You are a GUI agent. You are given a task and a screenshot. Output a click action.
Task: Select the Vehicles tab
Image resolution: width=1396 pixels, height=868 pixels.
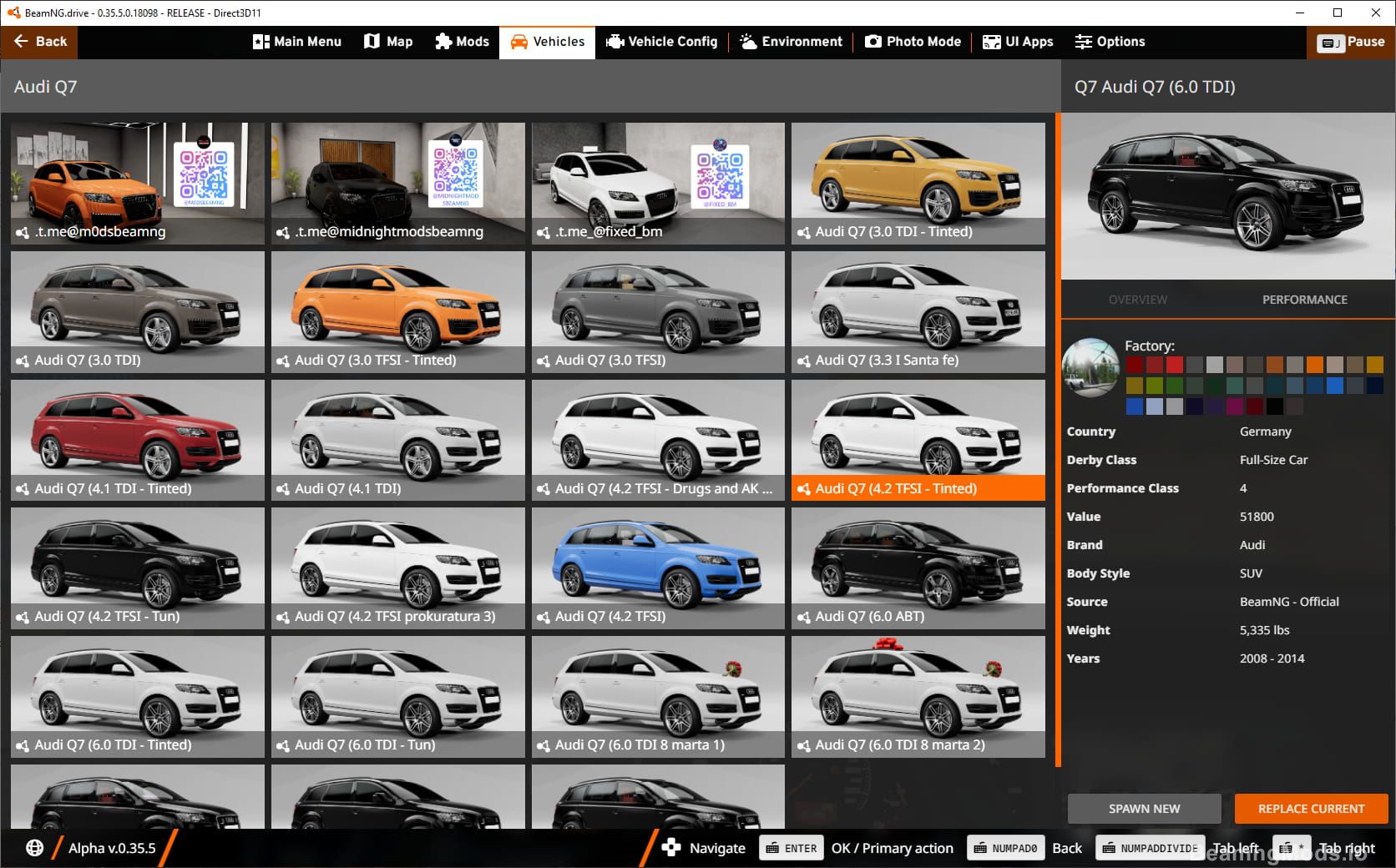(547, 42)
